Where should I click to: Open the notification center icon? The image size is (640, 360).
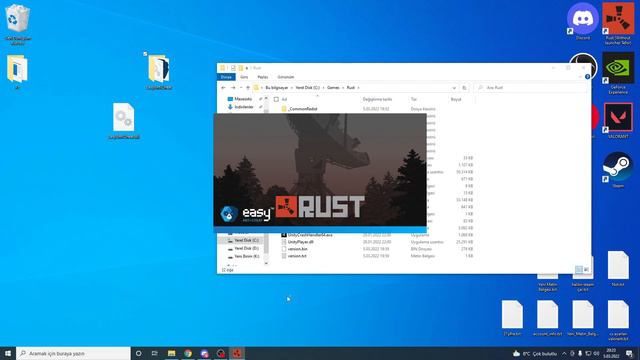(x=629, y=353)
